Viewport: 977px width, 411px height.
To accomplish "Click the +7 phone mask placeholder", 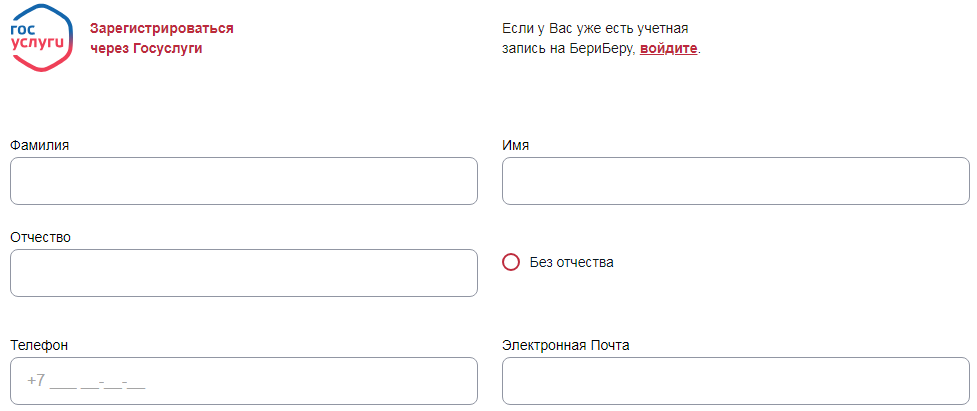I will pos(86,381).
